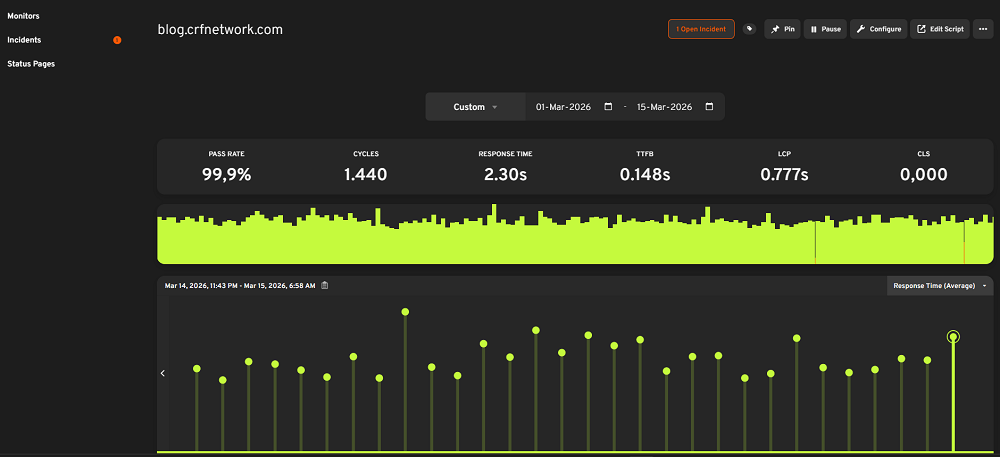Copy the chart date range via clipboard icon
The image size is (1000, 457).
pyautogui.click(x=324, y=286)
